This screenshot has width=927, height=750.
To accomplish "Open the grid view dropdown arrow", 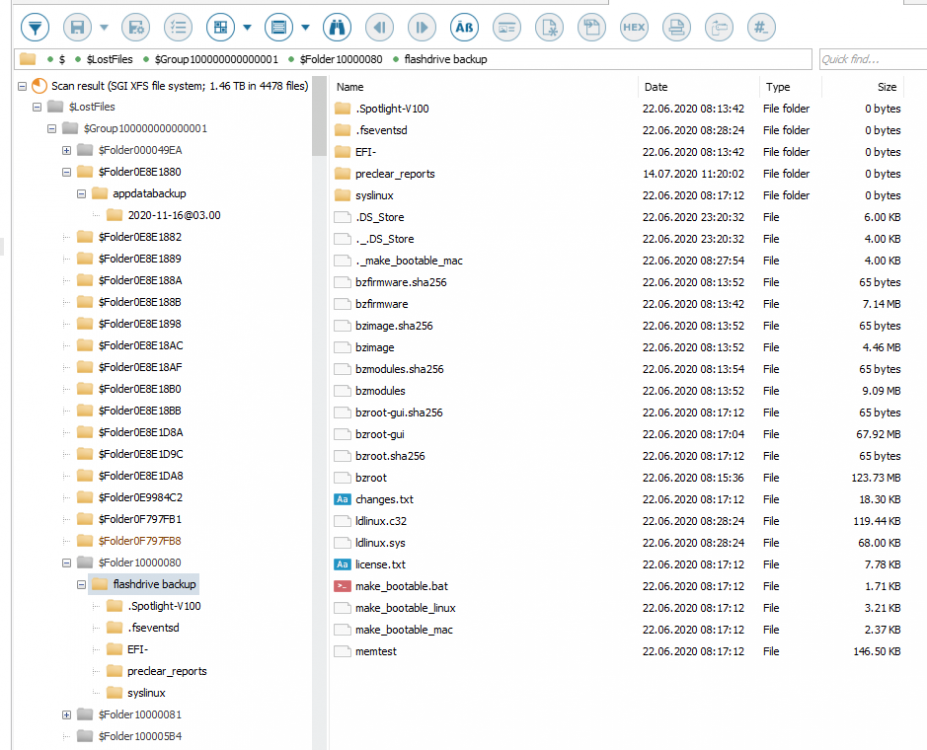I will (x=247, y=27).
